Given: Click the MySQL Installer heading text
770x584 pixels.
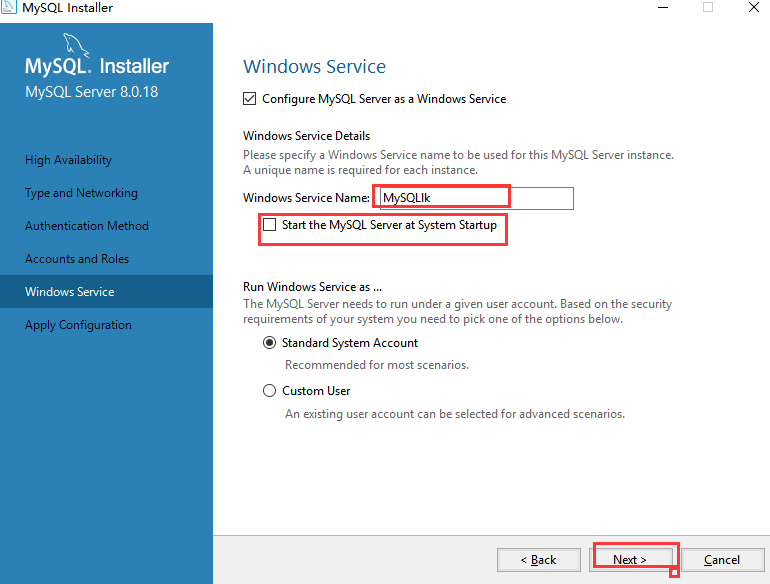Looking at the screenshot, I should 97,66.
